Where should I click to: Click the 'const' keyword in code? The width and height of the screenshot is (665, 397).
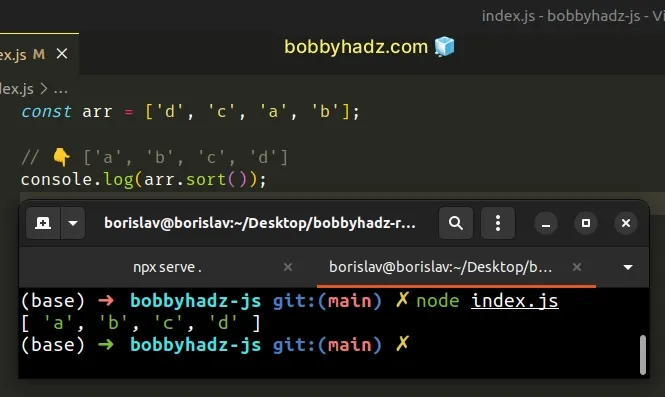(x=46, y=112)
